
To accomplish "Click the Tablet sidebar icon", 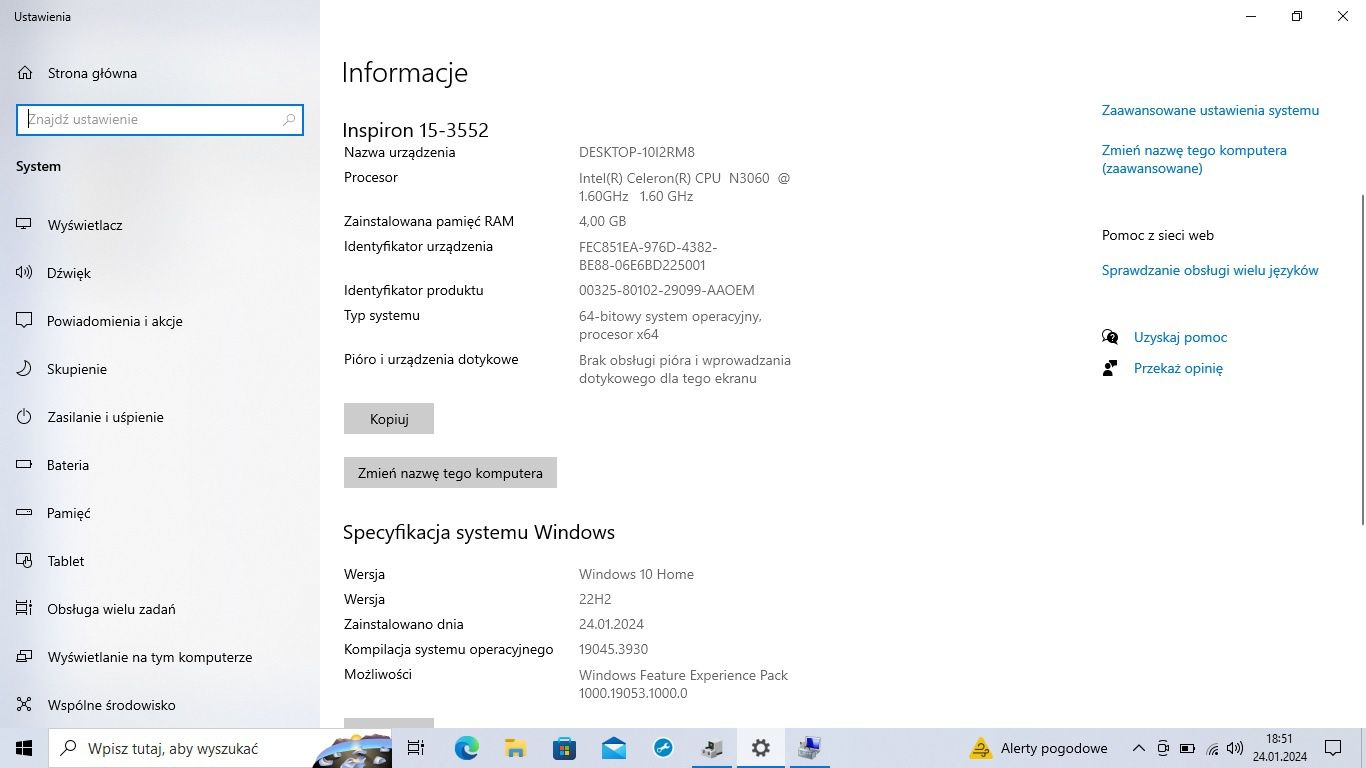I will coord(25,561).
